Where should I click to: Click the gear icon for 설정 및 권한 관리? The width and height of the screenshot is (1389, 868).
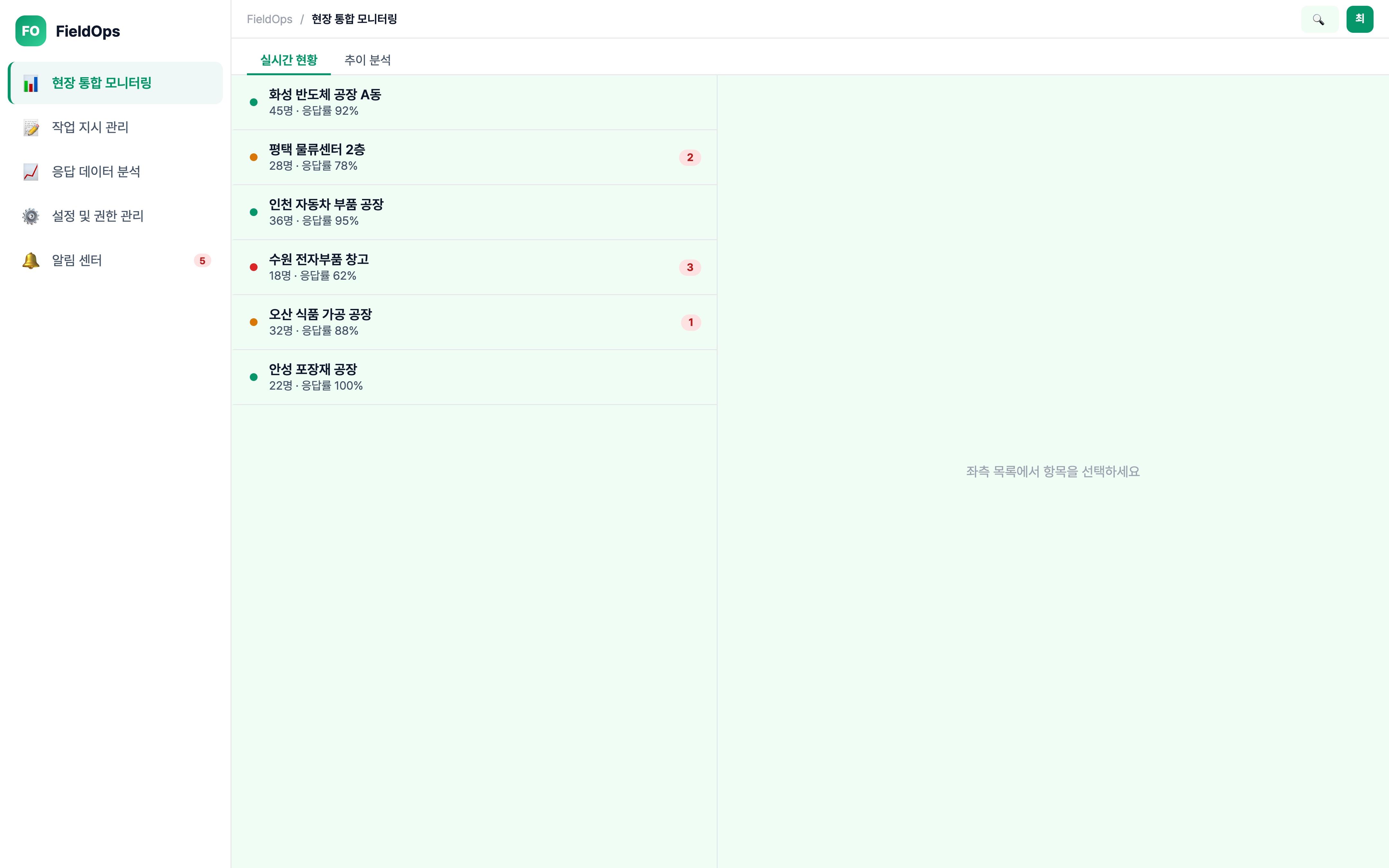(x=31, y=216)
